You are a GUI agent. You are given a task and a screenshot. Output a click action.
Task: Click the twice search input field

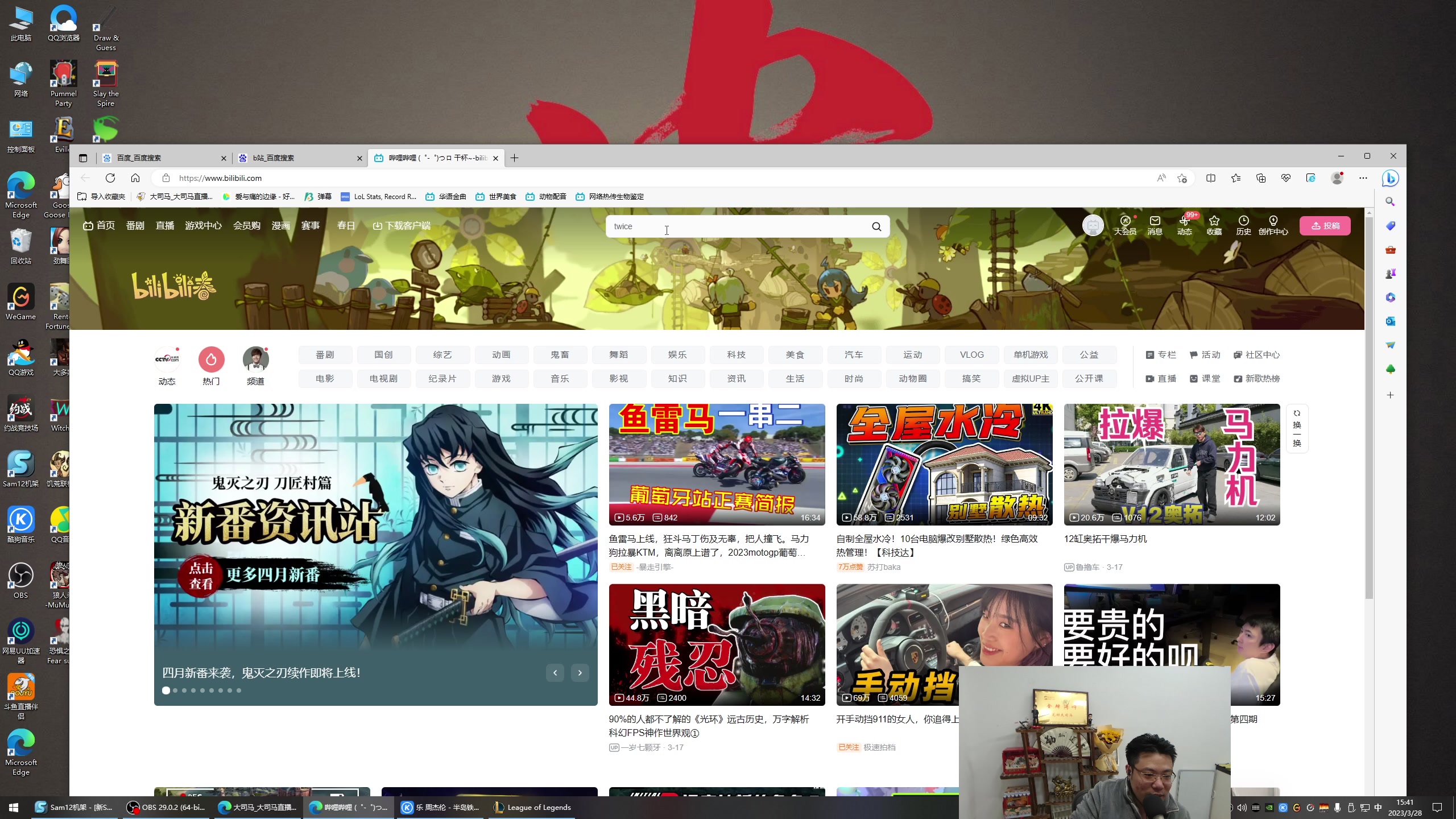737,226
